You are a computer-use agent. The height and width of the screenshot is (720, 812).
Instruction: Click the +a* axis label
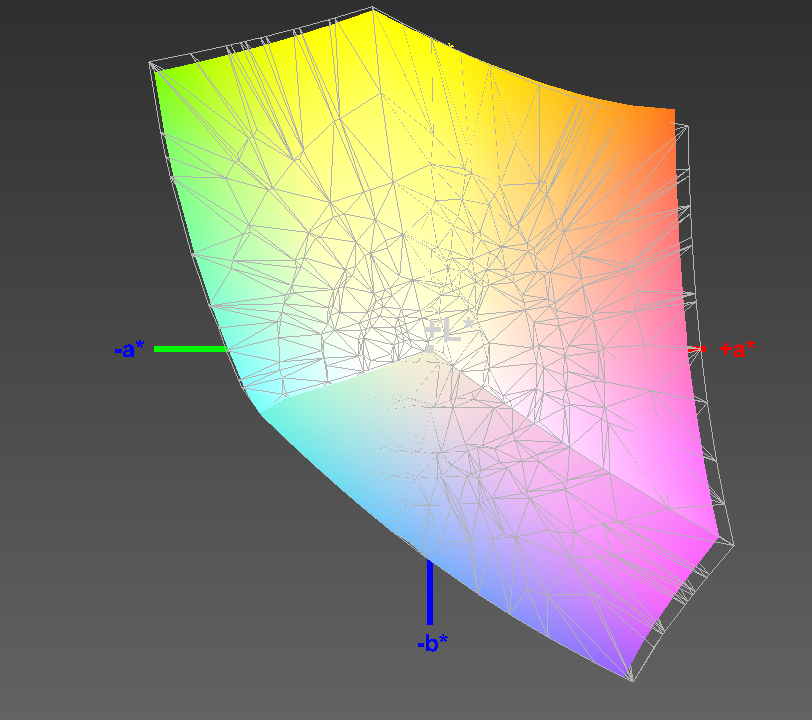tap(737, 349)
